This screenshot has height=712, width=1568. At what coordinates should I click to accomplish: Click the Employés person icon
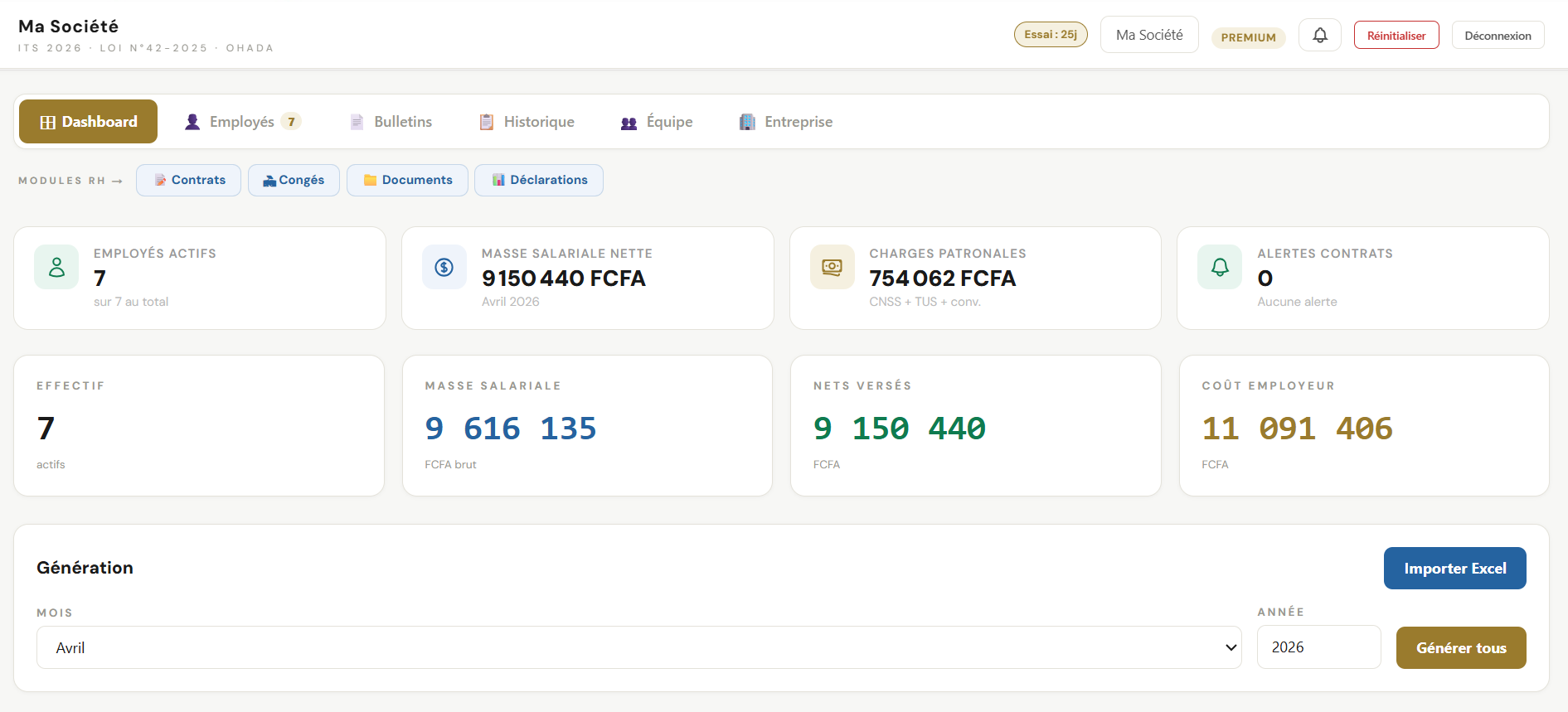(x=192, y=122)
